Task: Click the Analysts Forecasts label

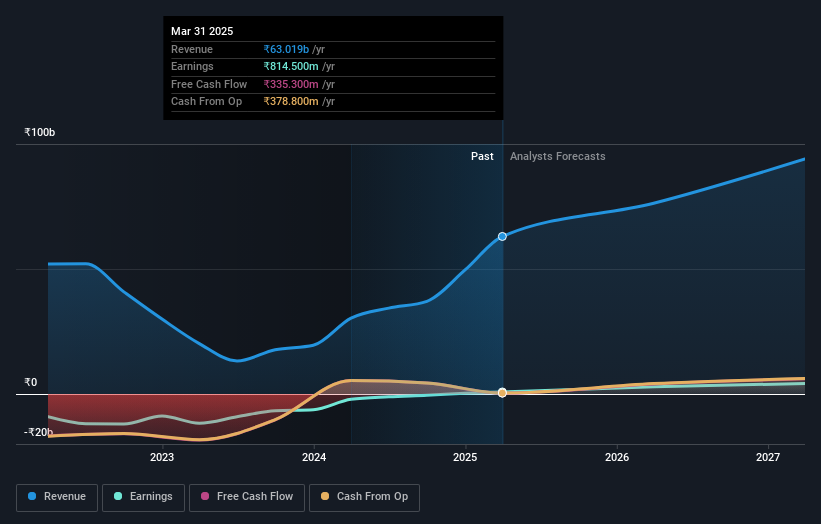Action: [558, 157]
